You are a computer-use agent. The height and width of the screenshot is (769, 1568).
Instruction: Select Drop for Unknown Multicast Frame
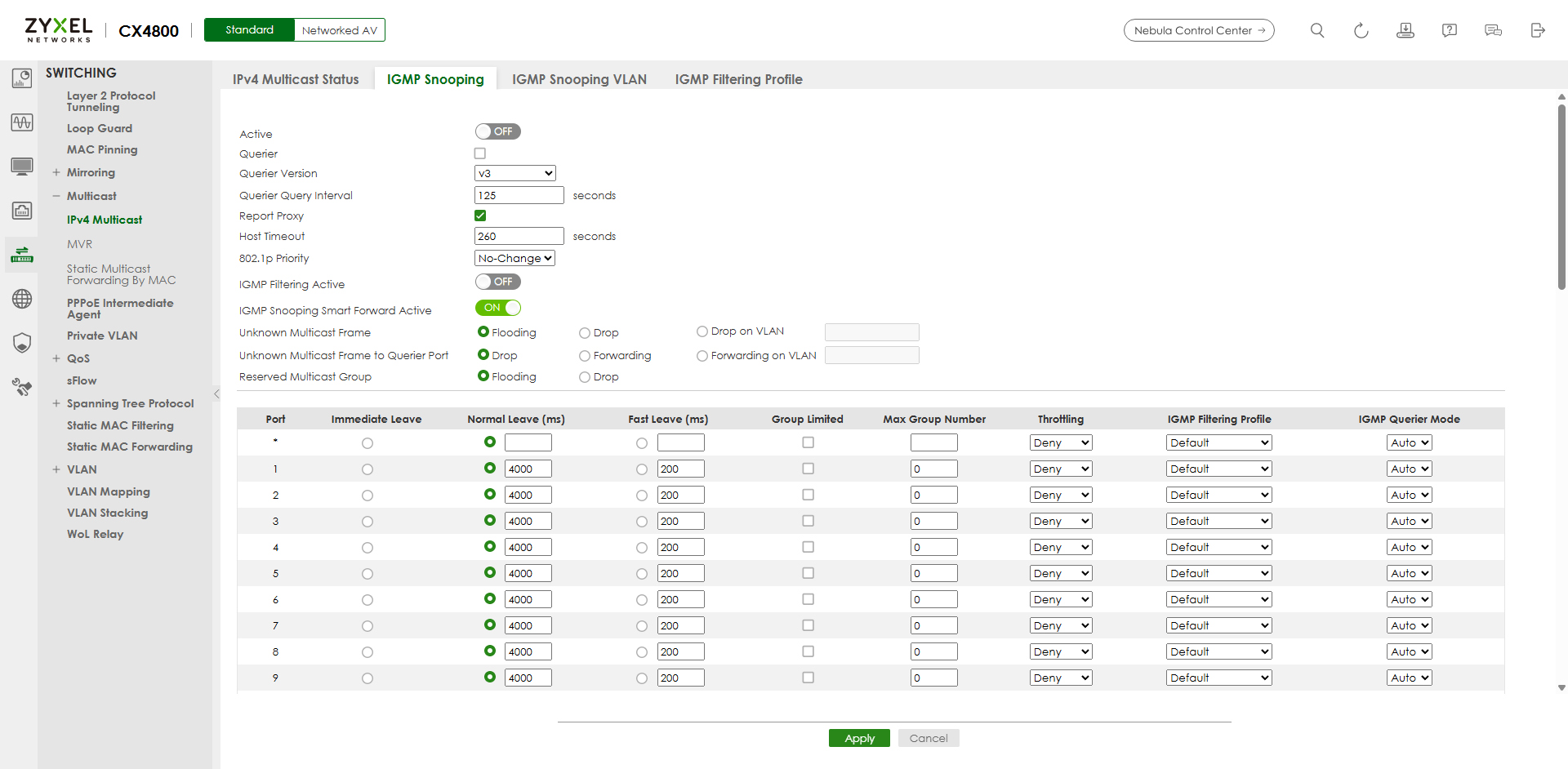tap(585, 333)
